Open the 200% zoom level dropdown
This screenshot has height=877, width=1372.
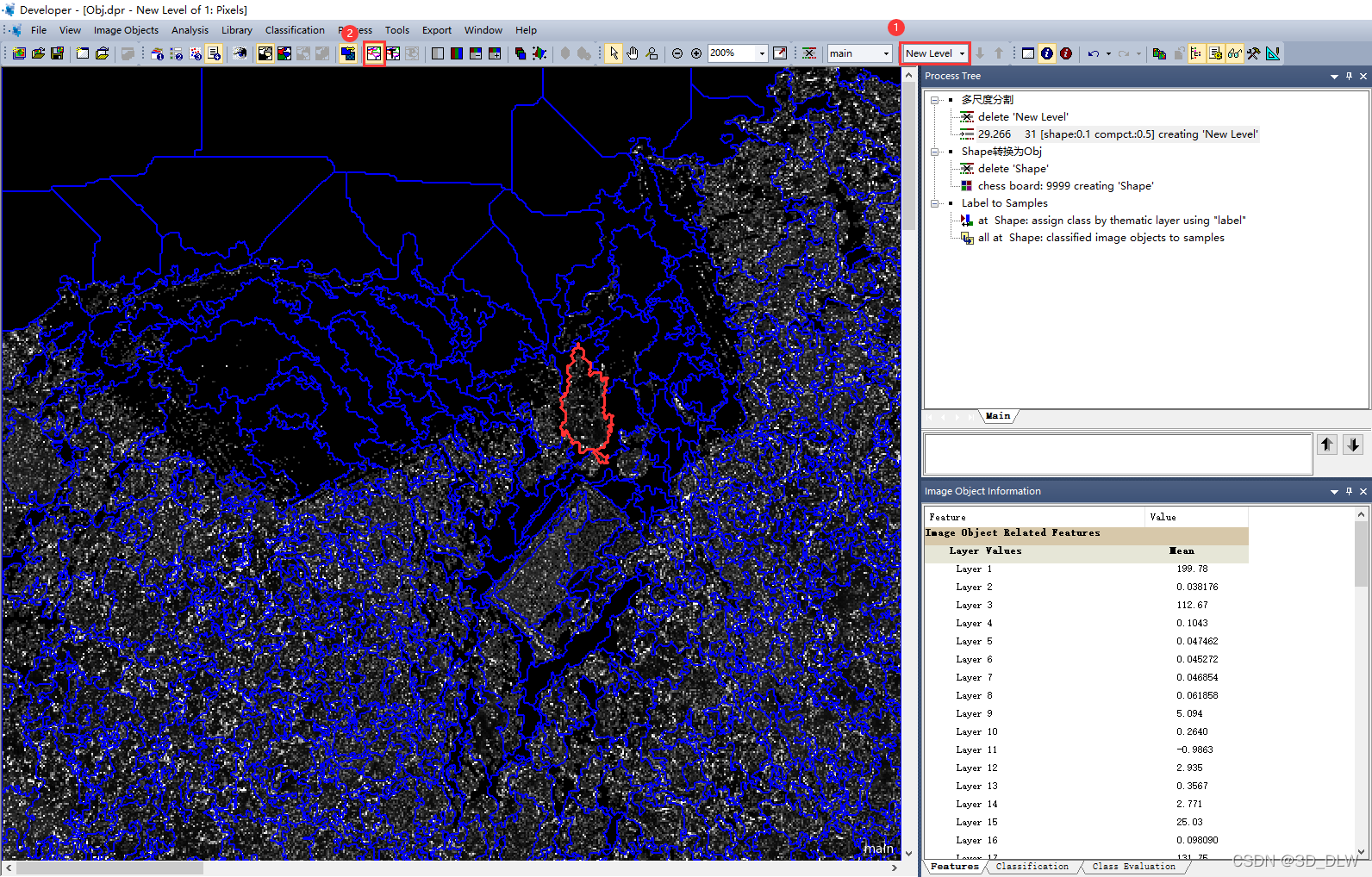[x=762, y=53]
